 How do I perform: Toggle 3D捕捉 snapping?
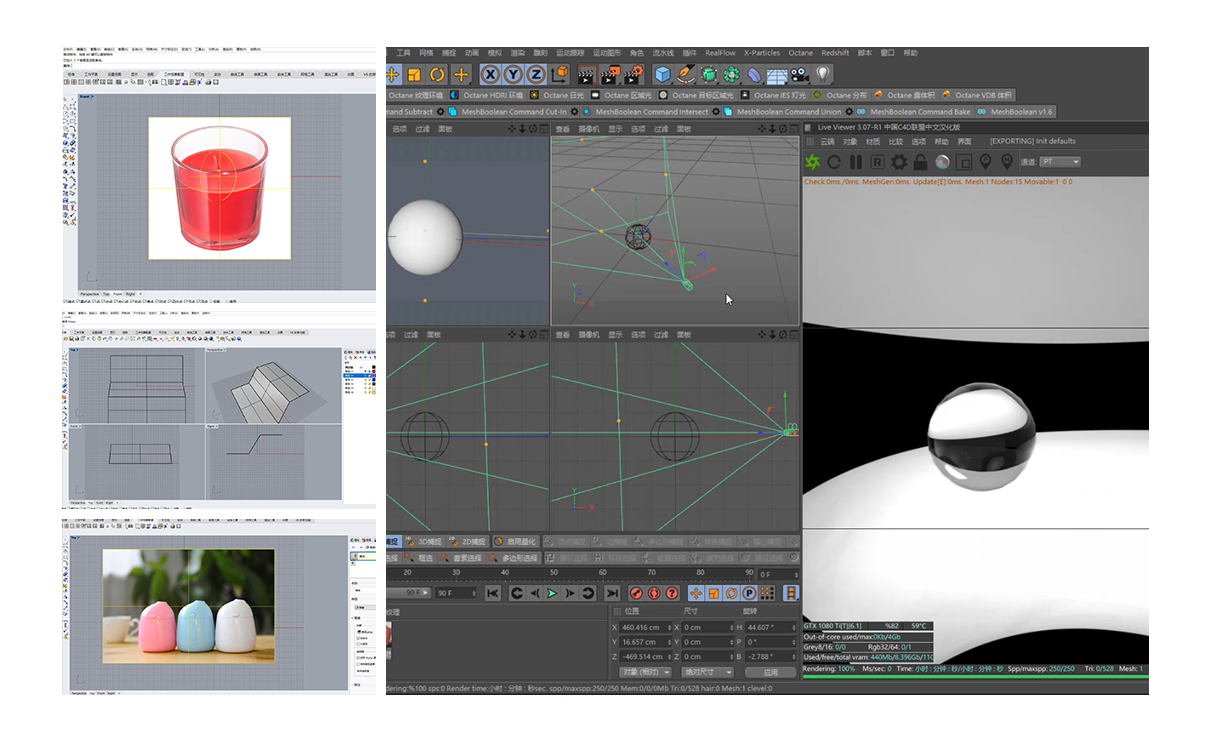425,541
